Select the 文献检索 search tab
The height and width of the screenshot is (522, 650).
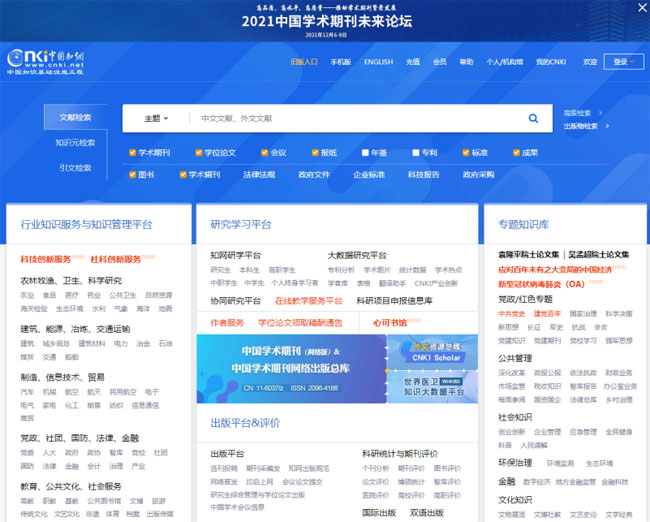75,117
